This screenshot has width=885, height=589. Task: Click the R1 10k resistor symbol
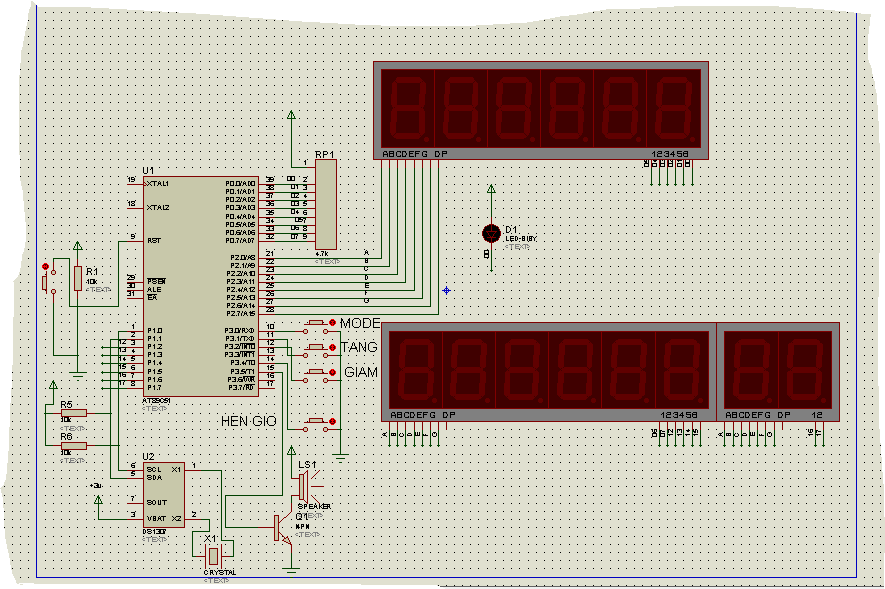point(78,279)
